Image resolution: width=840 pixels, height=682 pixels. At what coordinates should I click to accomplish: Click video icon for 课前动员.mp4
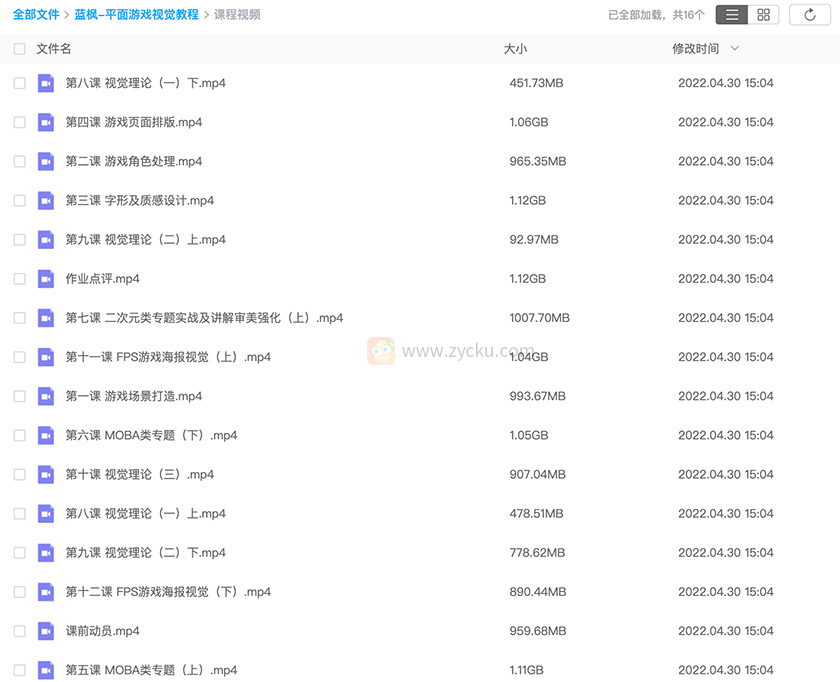click(46, 631)
